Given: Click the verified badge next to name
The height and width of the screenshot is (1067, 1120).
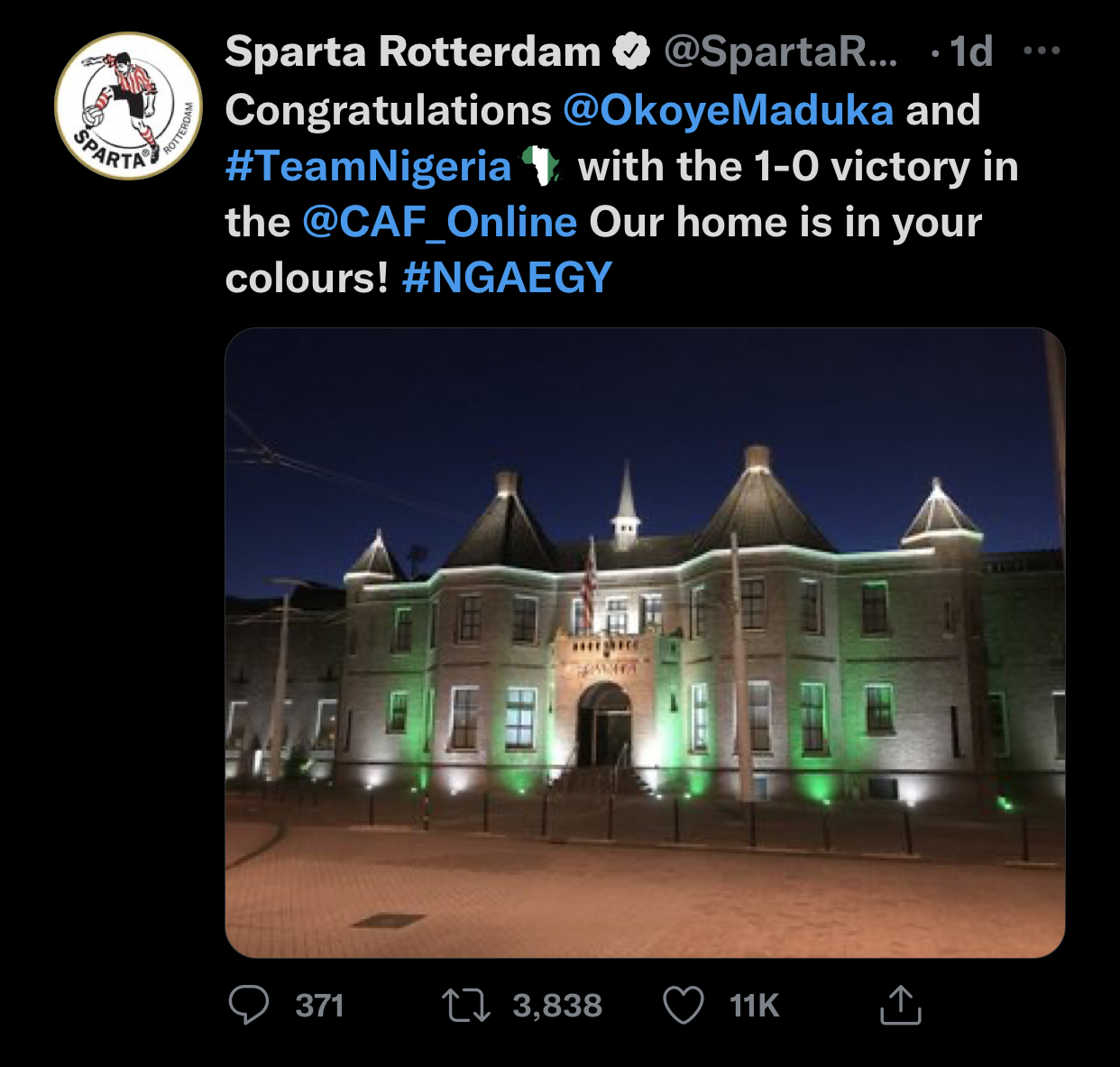Looking at the screenshot, I should pos(631,51).
